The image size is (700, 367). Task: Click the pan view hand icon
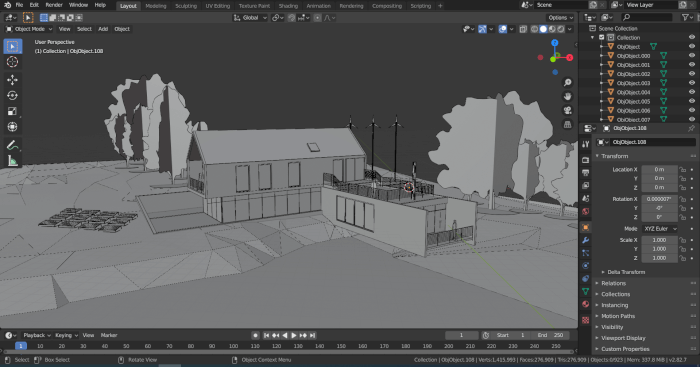(x=567, y=96)
